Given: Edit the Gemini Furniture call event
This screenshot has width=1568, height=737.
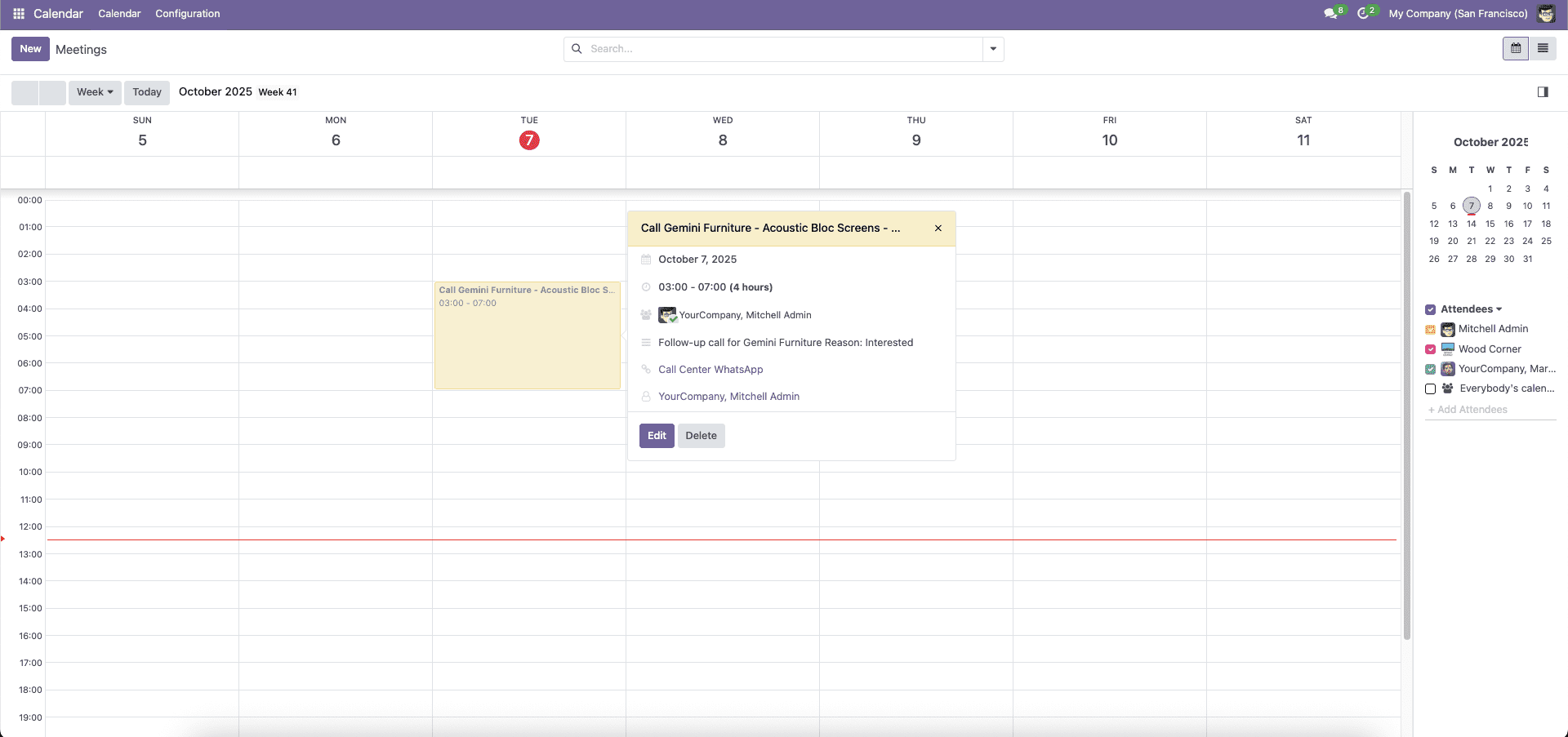Looking at the screenshot, I should coord(657,436).
